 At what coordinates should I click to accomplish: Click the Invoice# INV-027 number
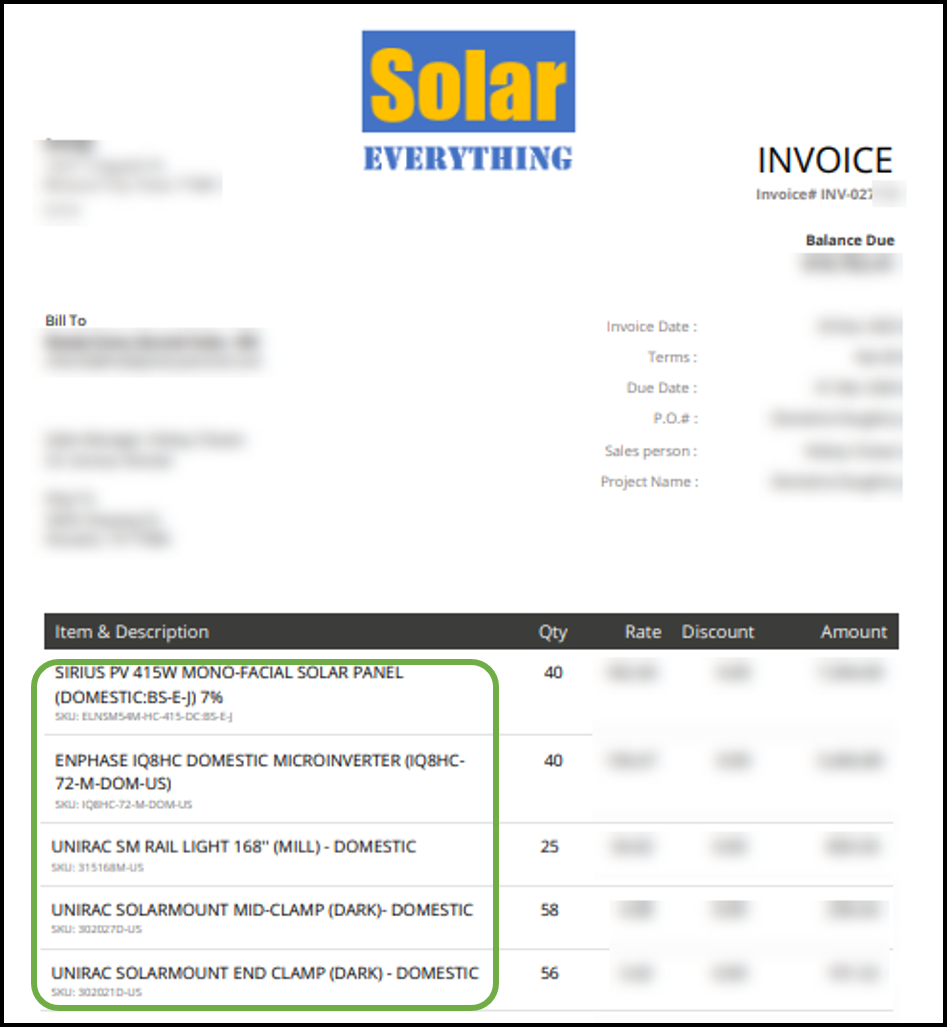814,195
